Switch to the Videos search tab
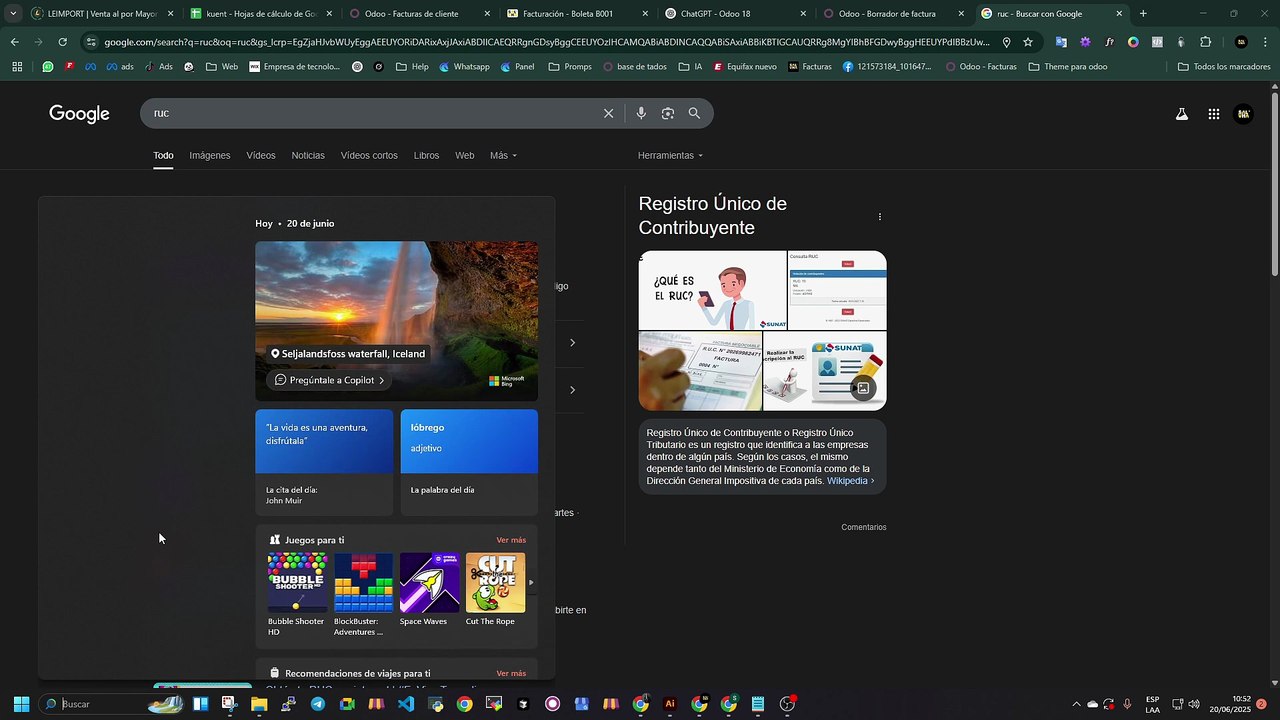Image resolution: width=1280 pixels, height=720 pixels. click(261, 156)
